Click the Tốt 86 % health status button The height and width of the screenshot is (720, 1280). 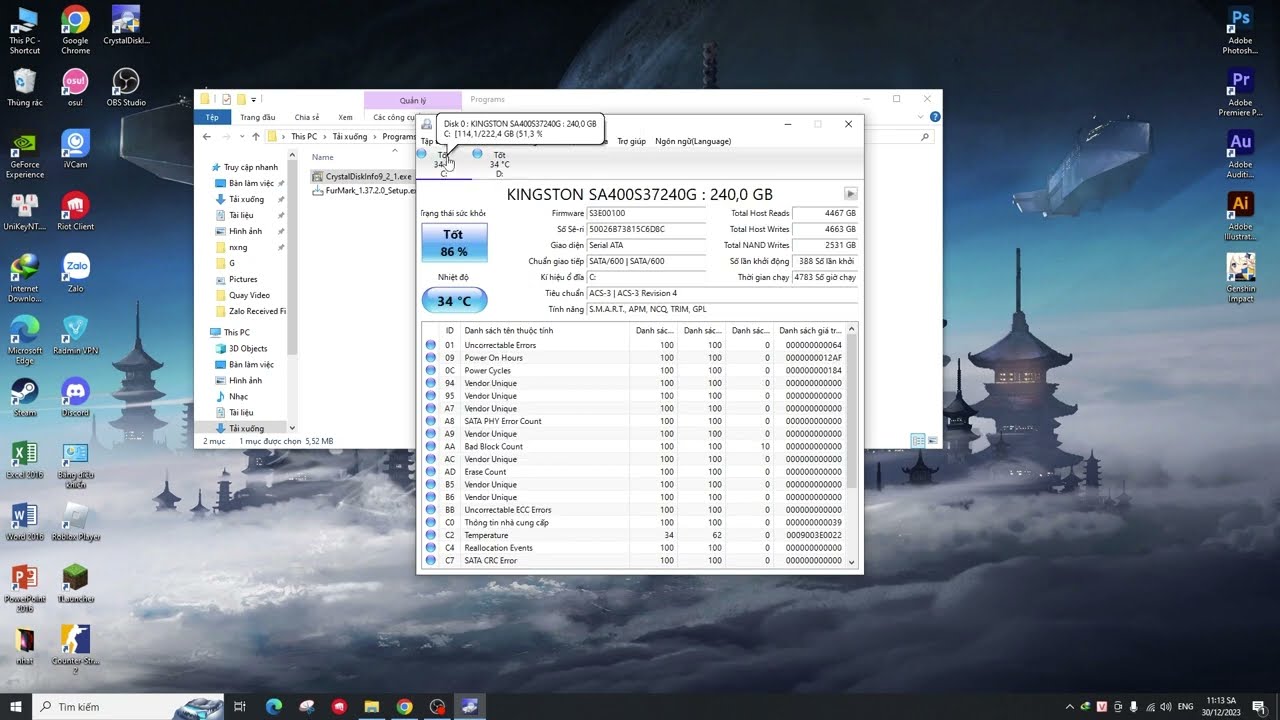pos(454,243)
